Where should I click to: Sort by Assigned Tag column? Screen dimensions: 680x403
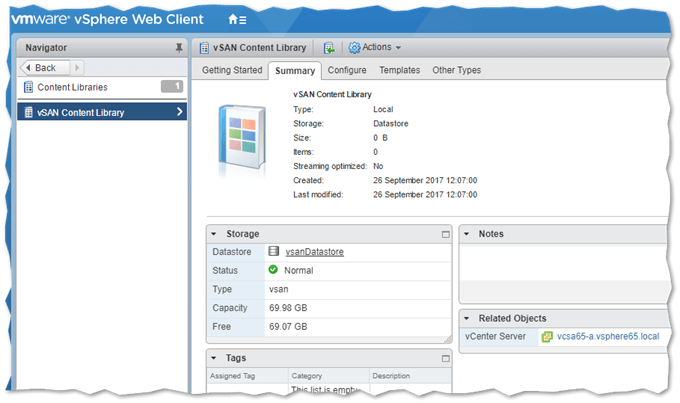point(248,376)
